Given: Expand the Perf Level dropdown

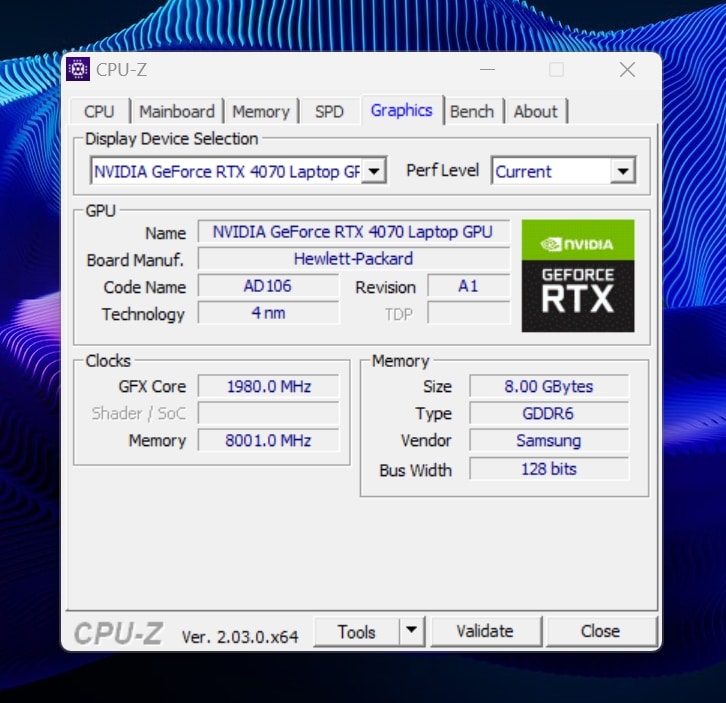Looking at the screenshot, I should [x=622, y=171].
